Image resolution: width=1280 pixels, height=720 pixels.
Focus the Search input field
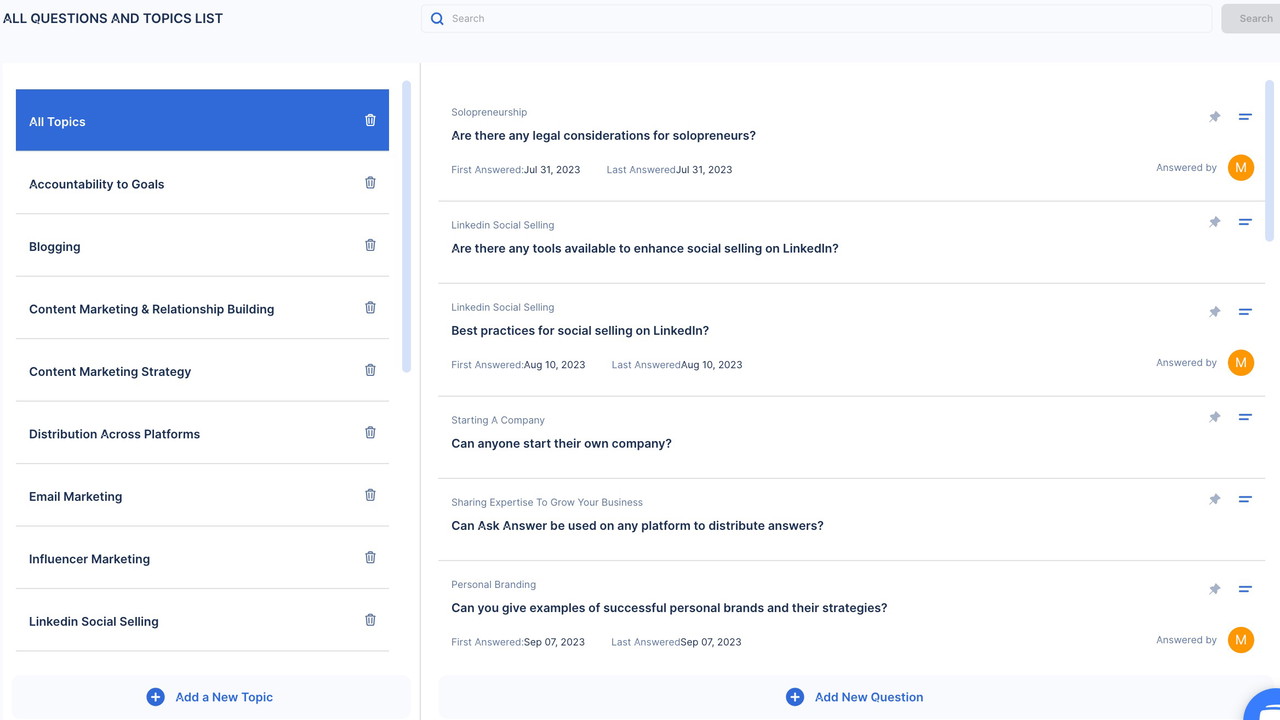click(820, 19)
